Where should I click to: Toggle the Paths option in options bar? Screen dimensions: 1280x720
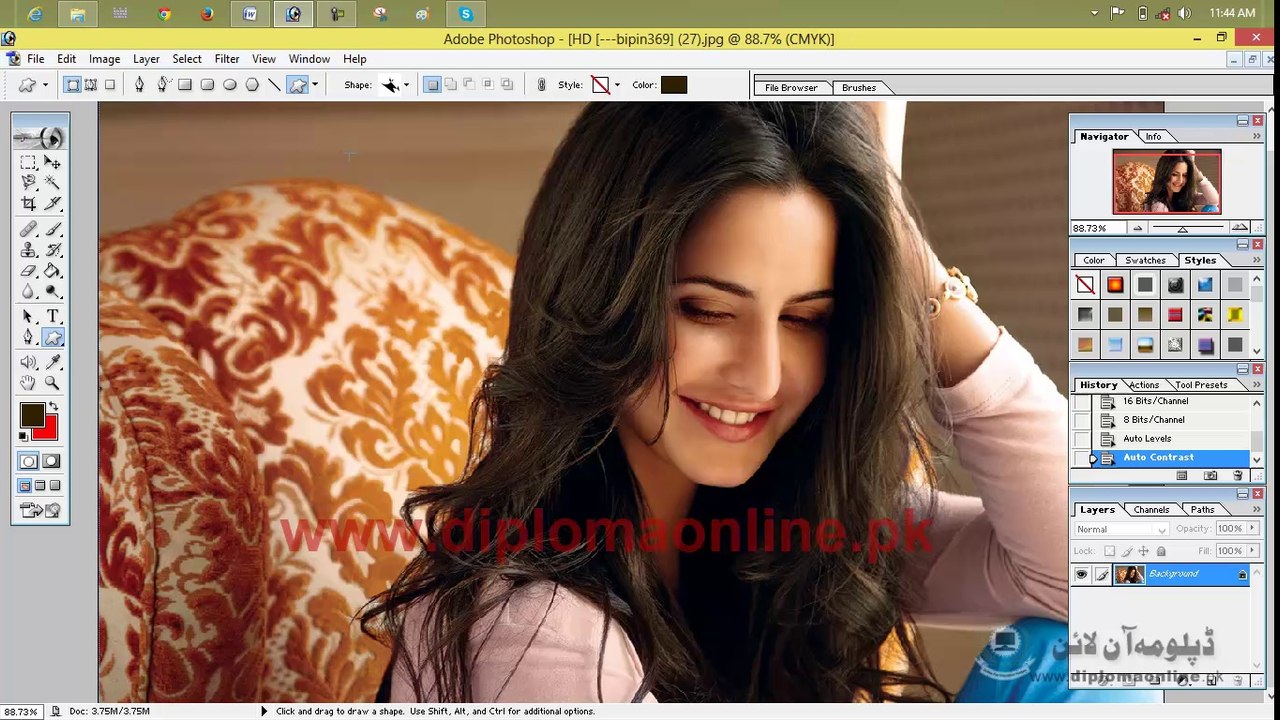(x=91, y=85)
